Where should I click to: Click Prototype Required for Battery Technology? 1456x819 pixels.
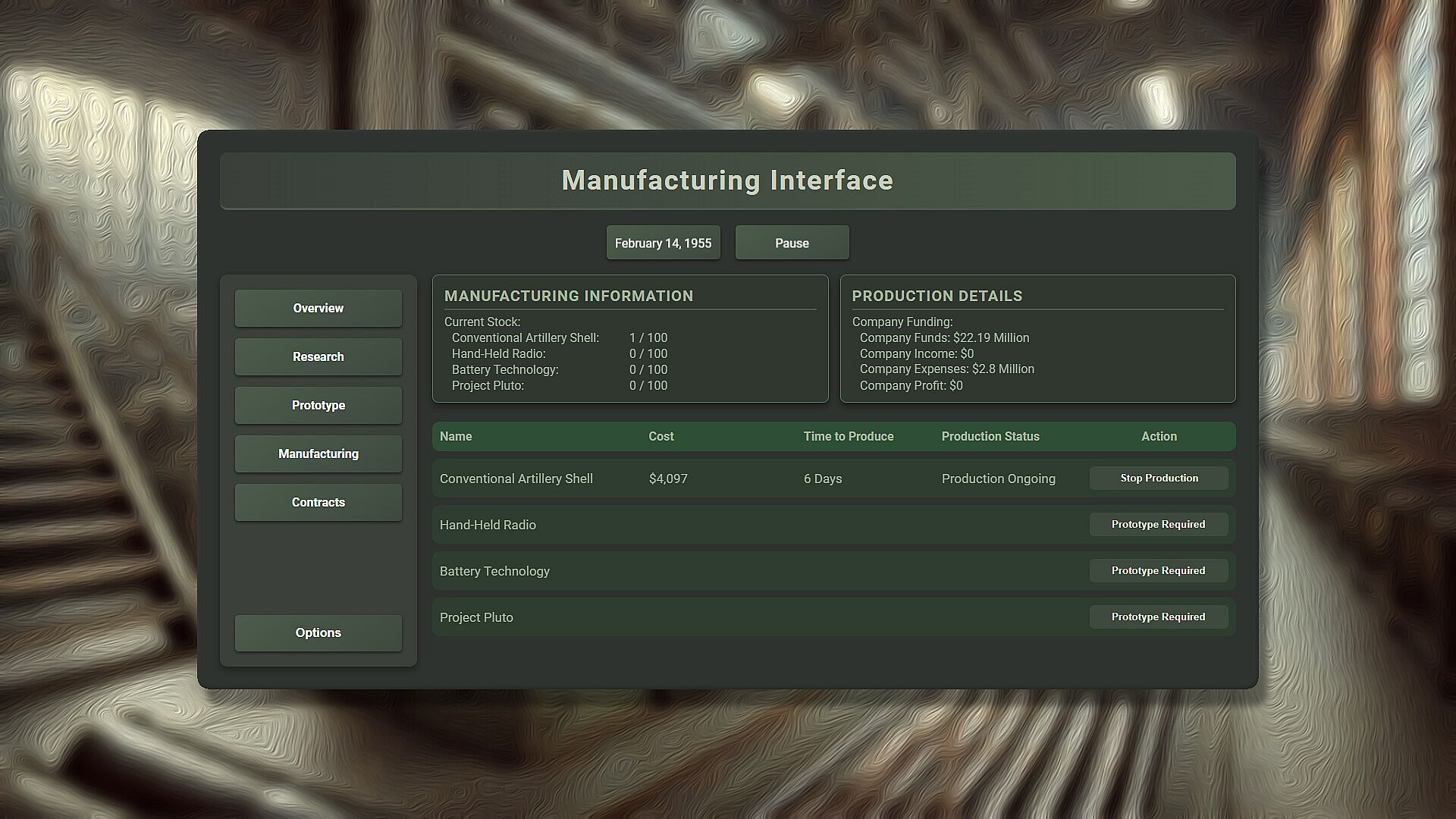click(x=1159, y=570)
